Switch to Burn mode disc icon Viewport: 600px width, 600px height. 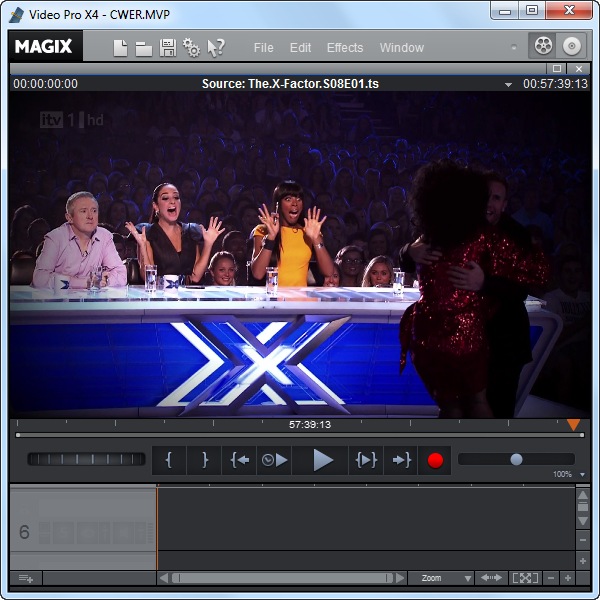point(571,46)
